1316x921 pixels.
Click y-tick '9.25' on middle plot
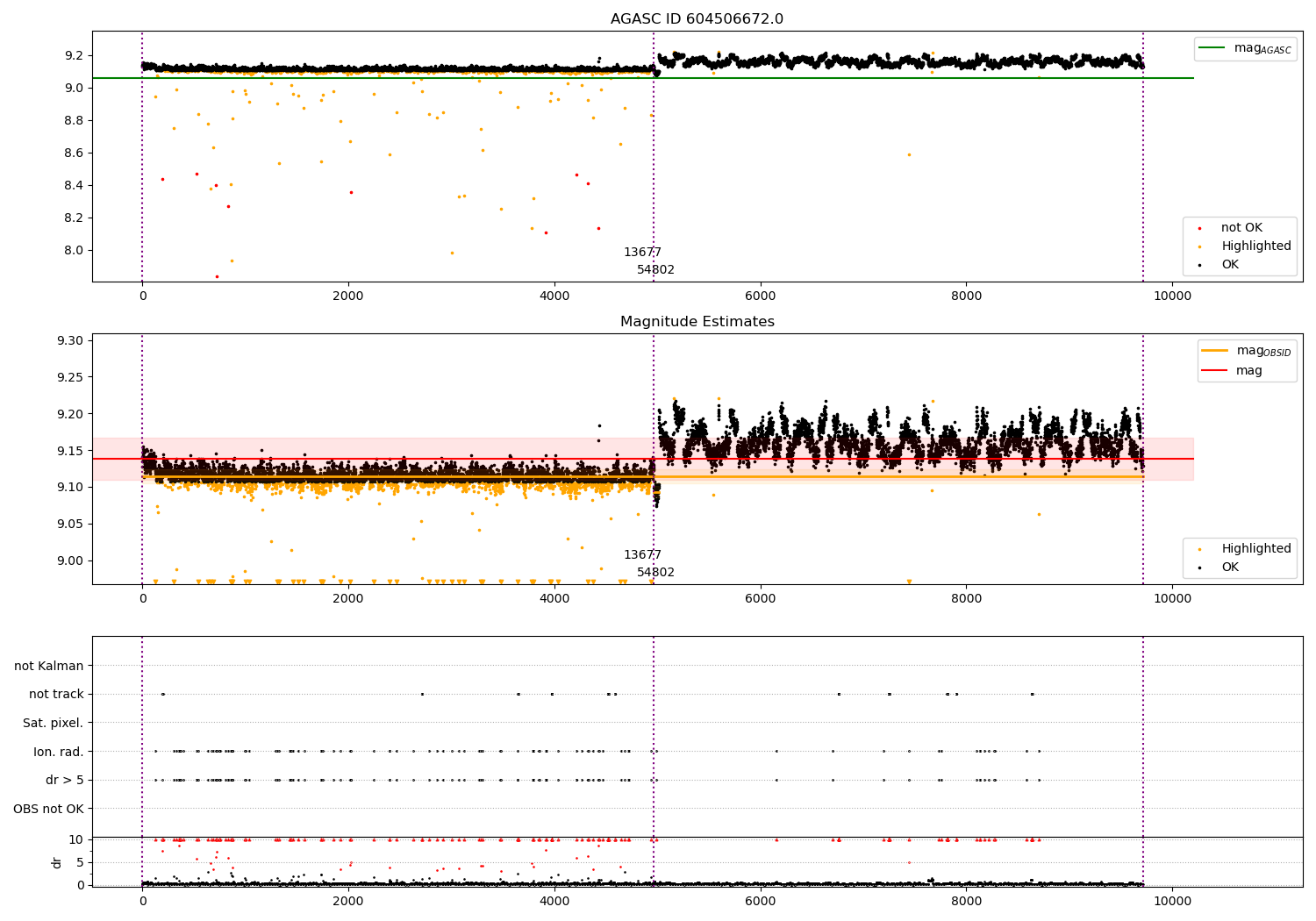coord(70,377)
